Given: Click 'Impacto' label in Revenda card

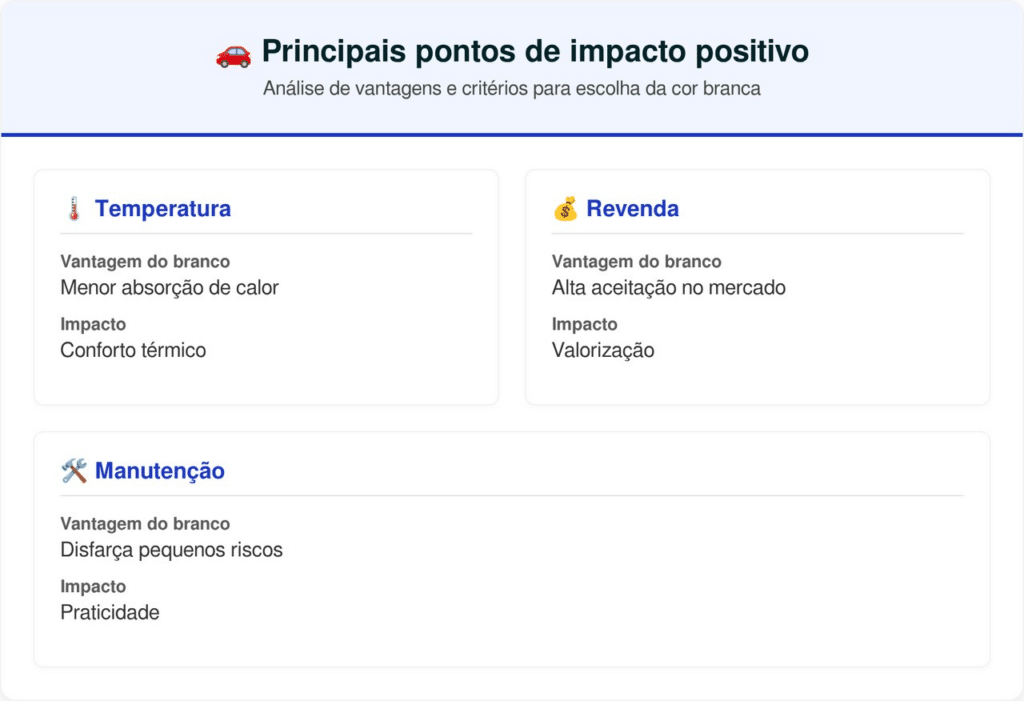Looking at the screenshot, I should tap(585, 324).
